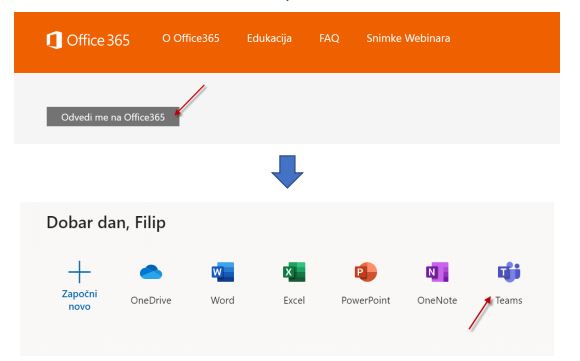Open the Teams app icon

pos(509,272)
